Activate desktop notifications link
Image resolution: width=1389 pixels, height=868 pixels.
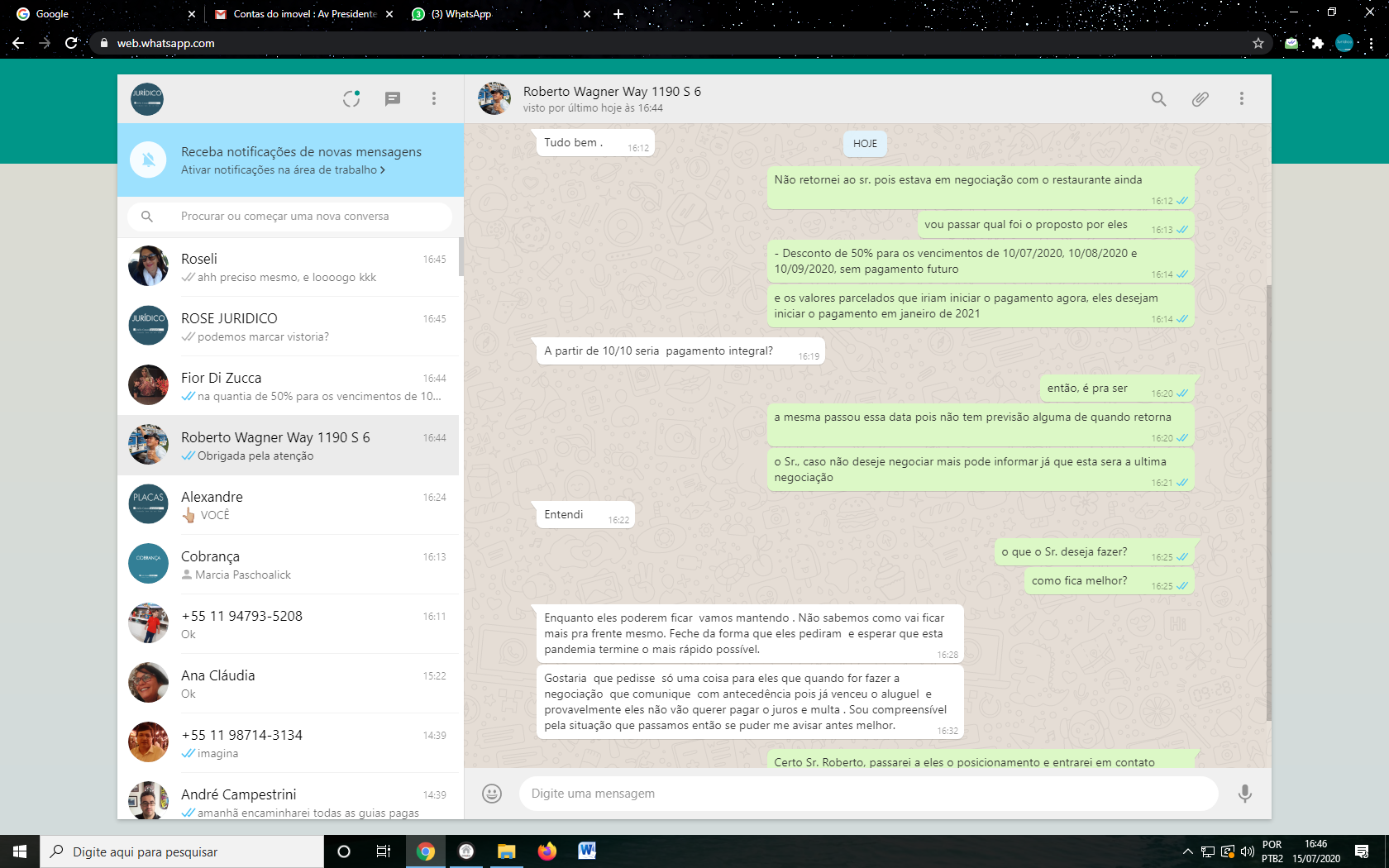coord(283,170)
